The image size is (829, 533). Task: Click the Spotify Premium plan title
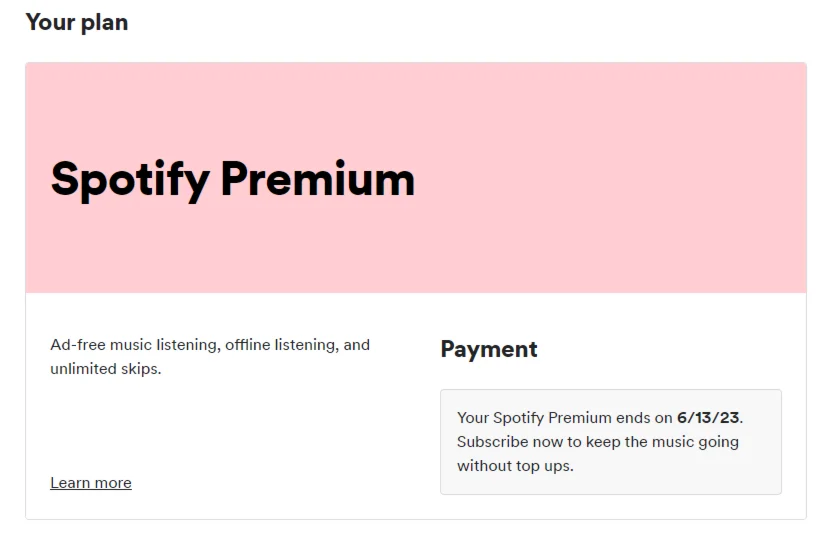pos(232,179)
